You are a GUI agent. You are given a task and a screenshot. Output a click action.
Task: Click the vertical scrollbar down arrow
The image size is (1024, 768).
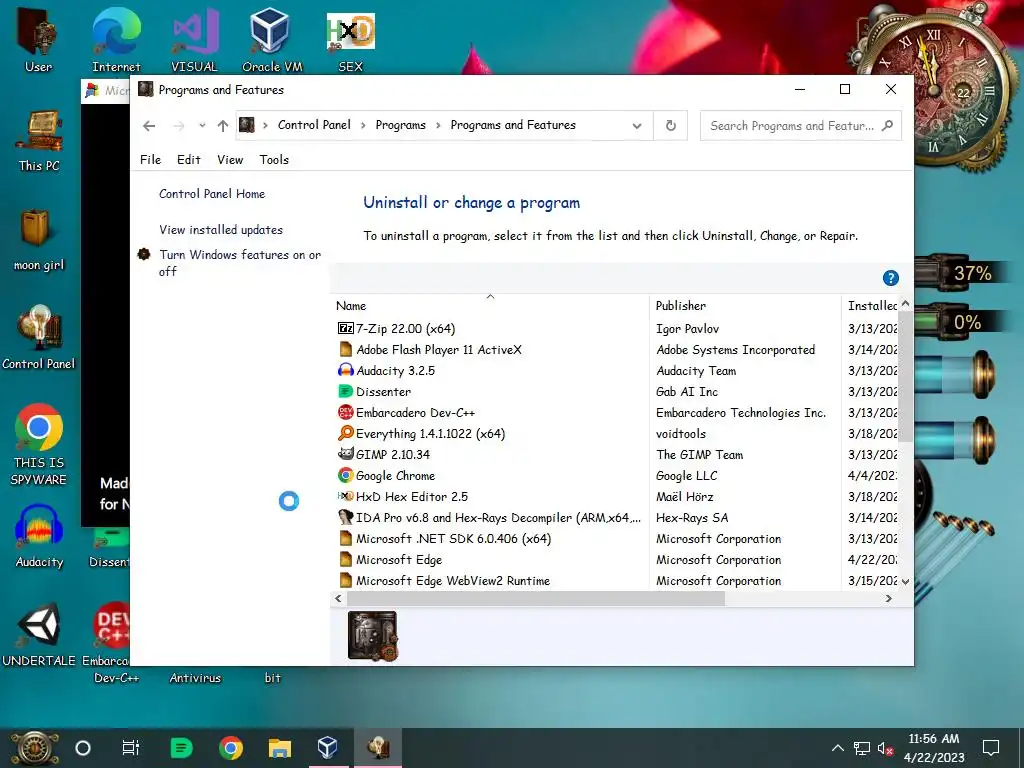pos(905,581)
